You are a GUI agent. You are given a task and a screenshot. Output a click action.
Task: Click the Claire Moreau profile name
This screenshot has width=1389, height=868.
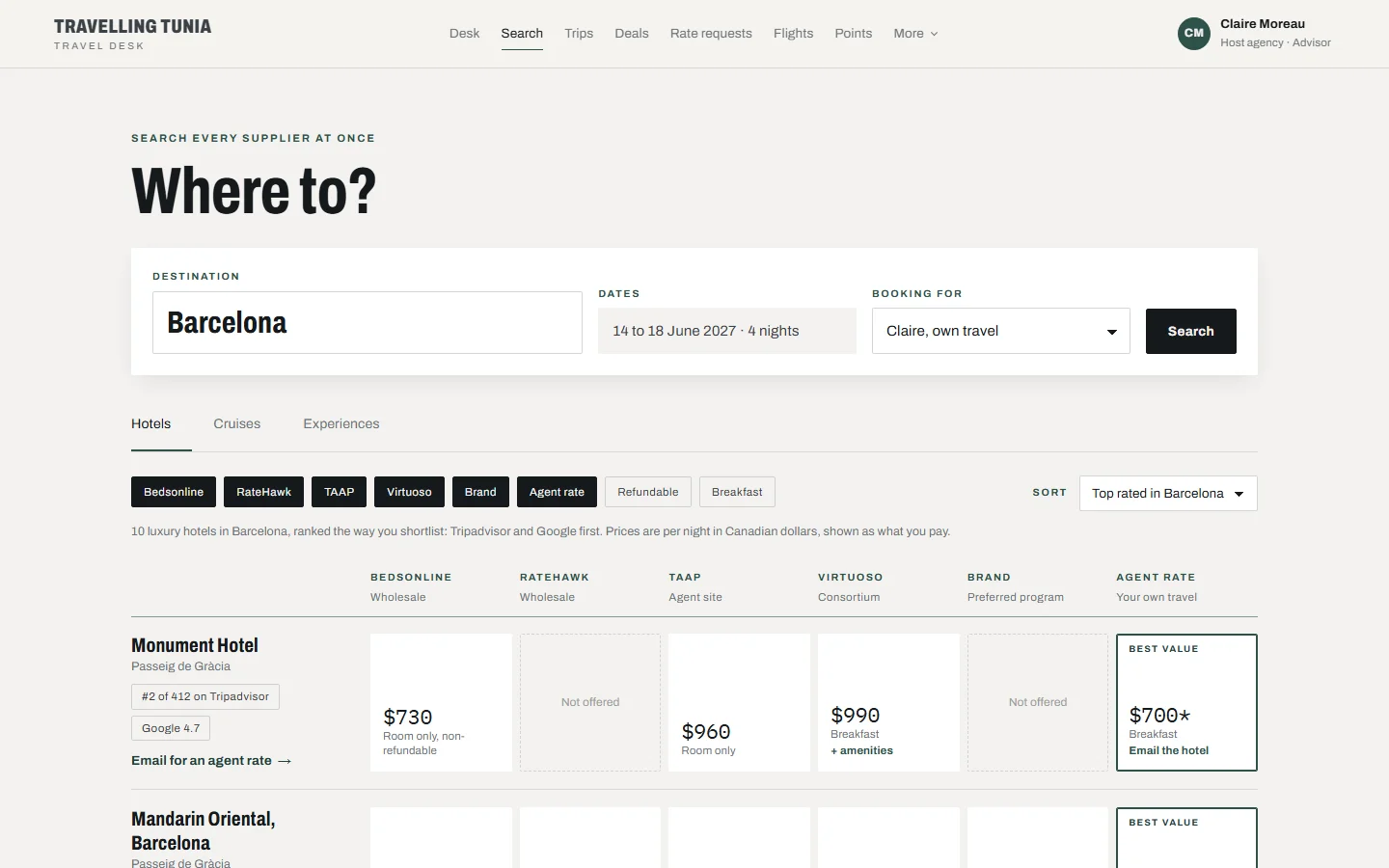[x=1263, y=24]
